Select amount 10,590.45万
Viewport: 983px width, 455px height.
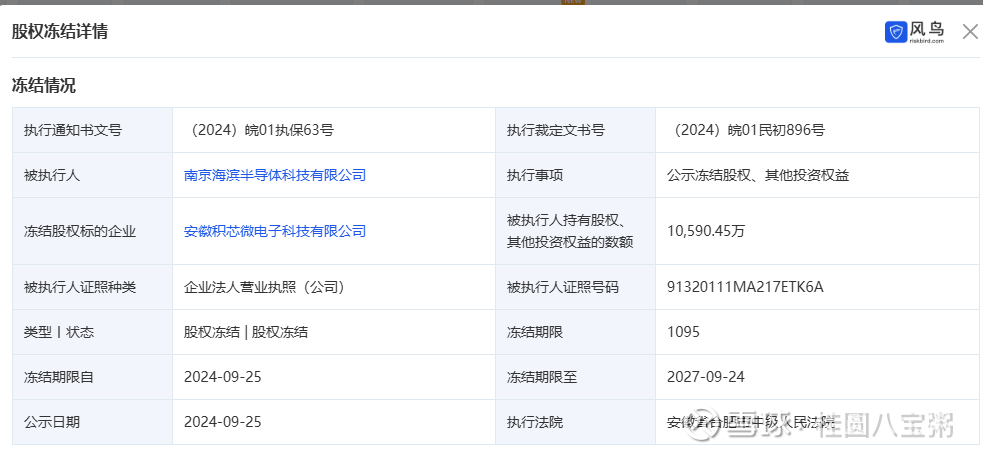click(x=707, y=231)
